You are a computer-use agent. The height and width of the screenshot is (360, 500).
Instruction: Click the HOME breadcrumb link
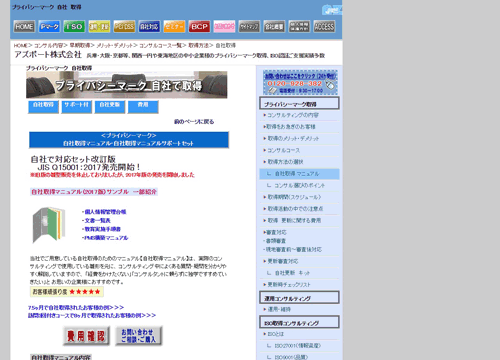(x=21, y=45)
